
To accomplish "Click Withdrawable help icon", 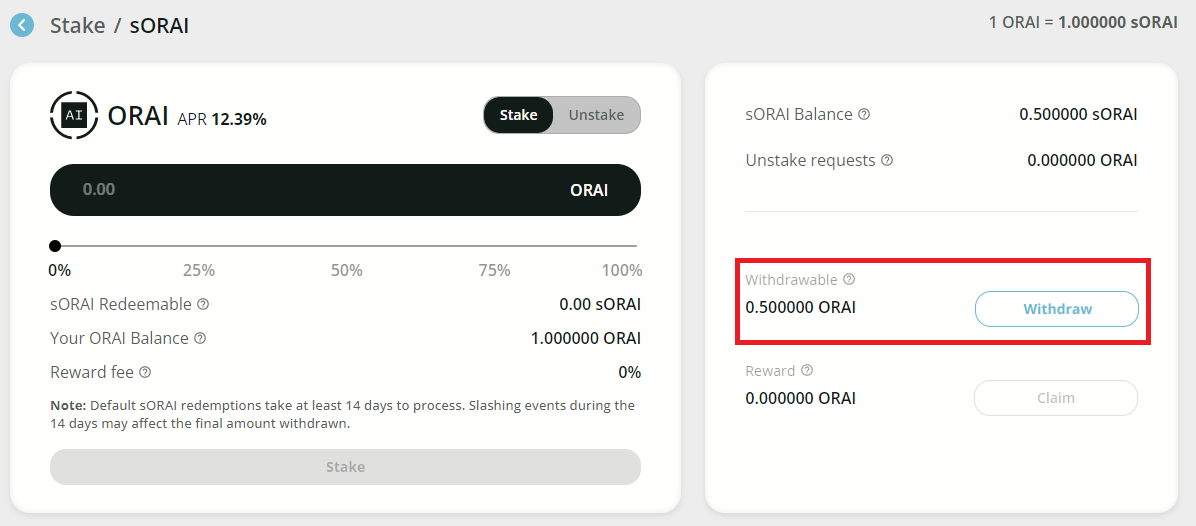I will coord(849,280).
